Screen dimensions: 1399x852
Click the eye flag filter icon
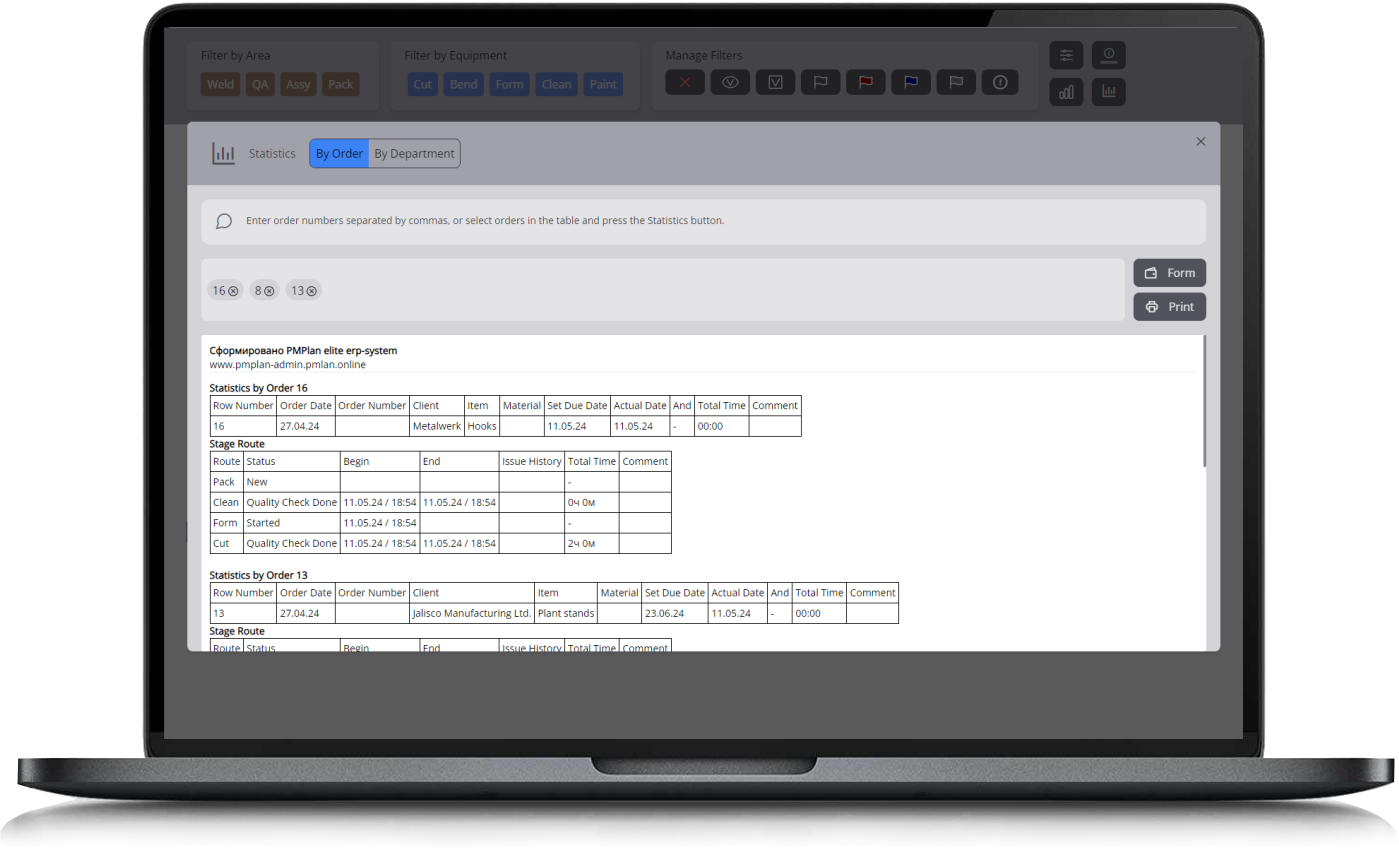point(729,82)
